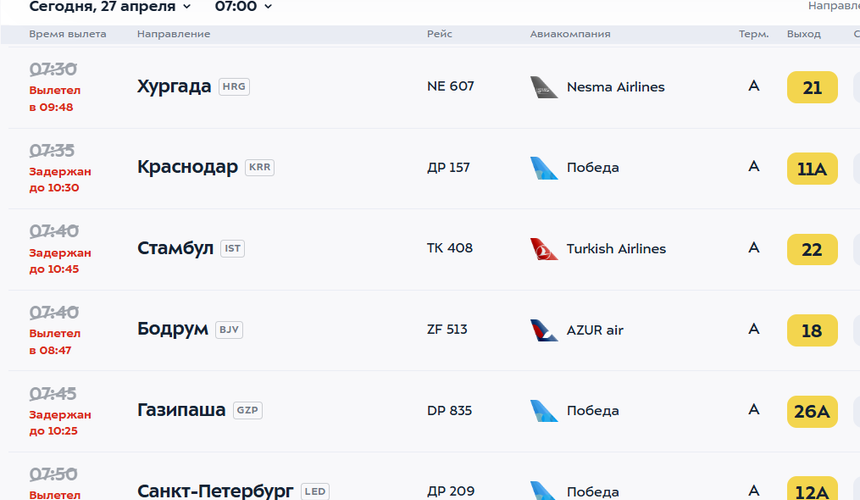
Task: Click the Победа logo on Газипаша row
Action: point(544,411)
